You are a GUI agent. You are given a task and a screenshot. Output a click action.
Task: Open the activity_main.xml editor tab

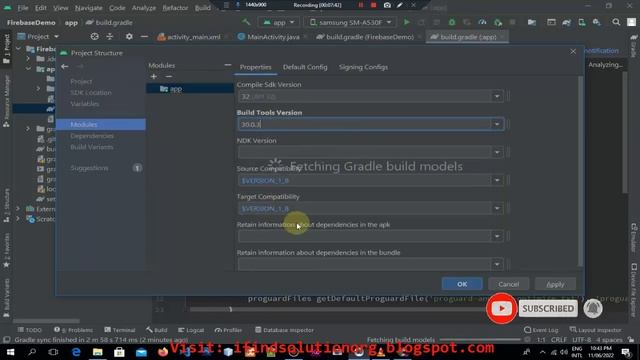(x=193, y=37)
